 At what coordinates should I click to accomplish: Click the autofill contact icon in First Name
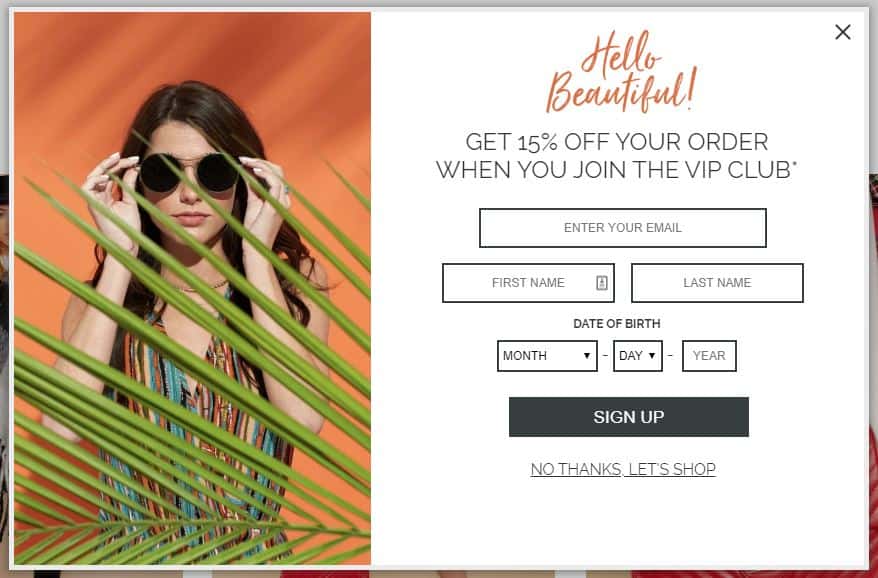point(601,283)
